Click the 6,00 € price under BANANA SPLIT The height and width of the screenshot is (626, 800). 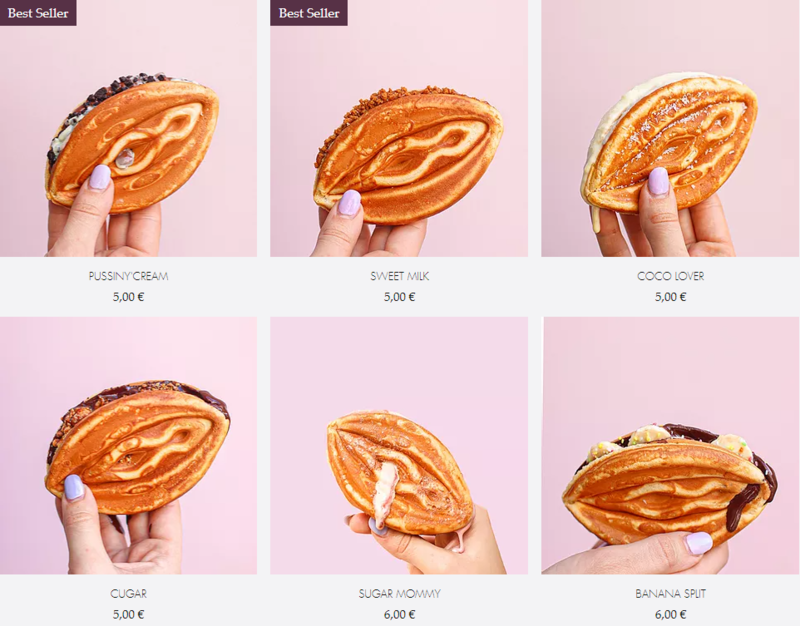pyautogui.click(x=670, y=614)
